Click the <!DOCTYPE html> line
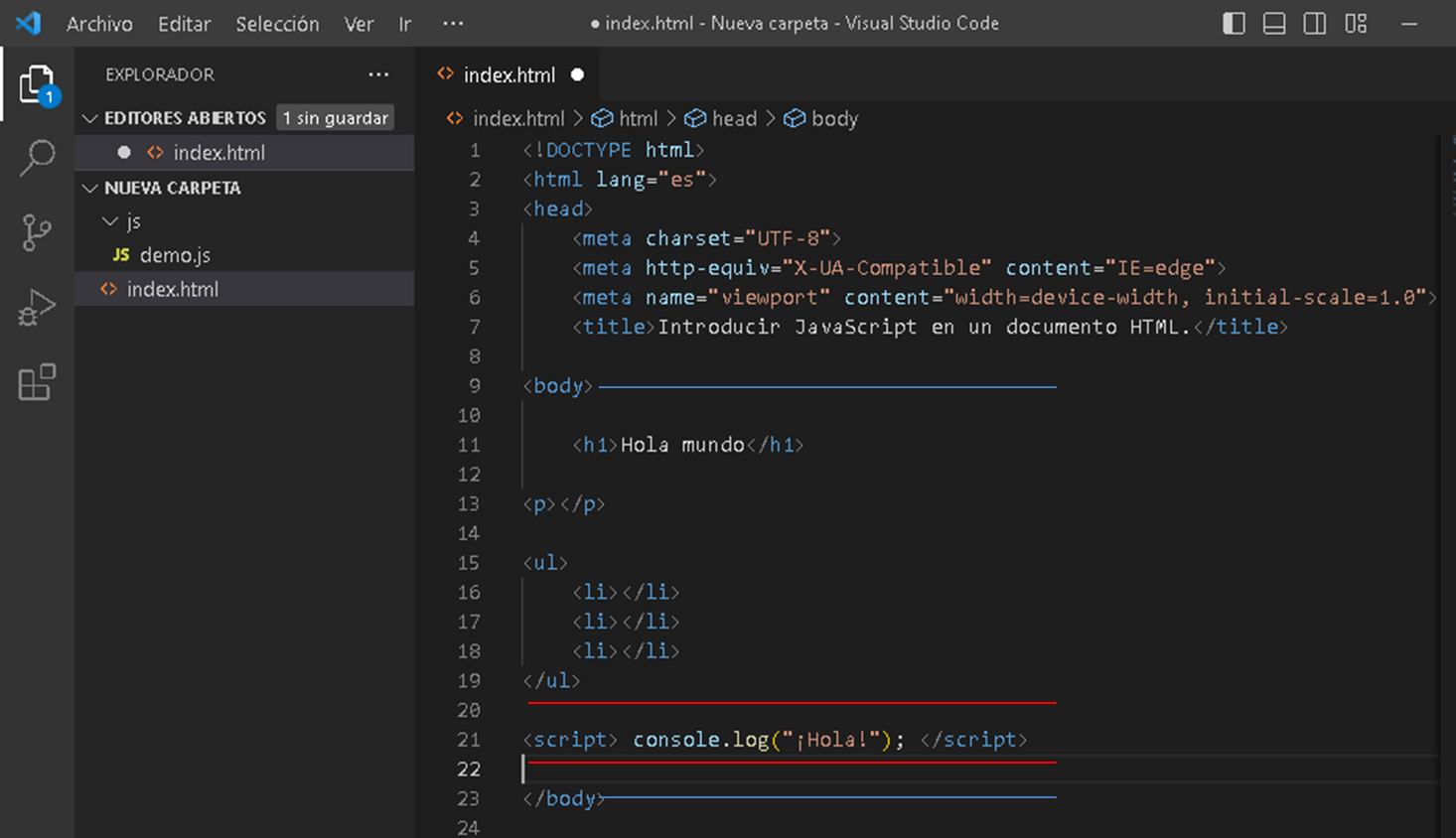 pos(614,150)
